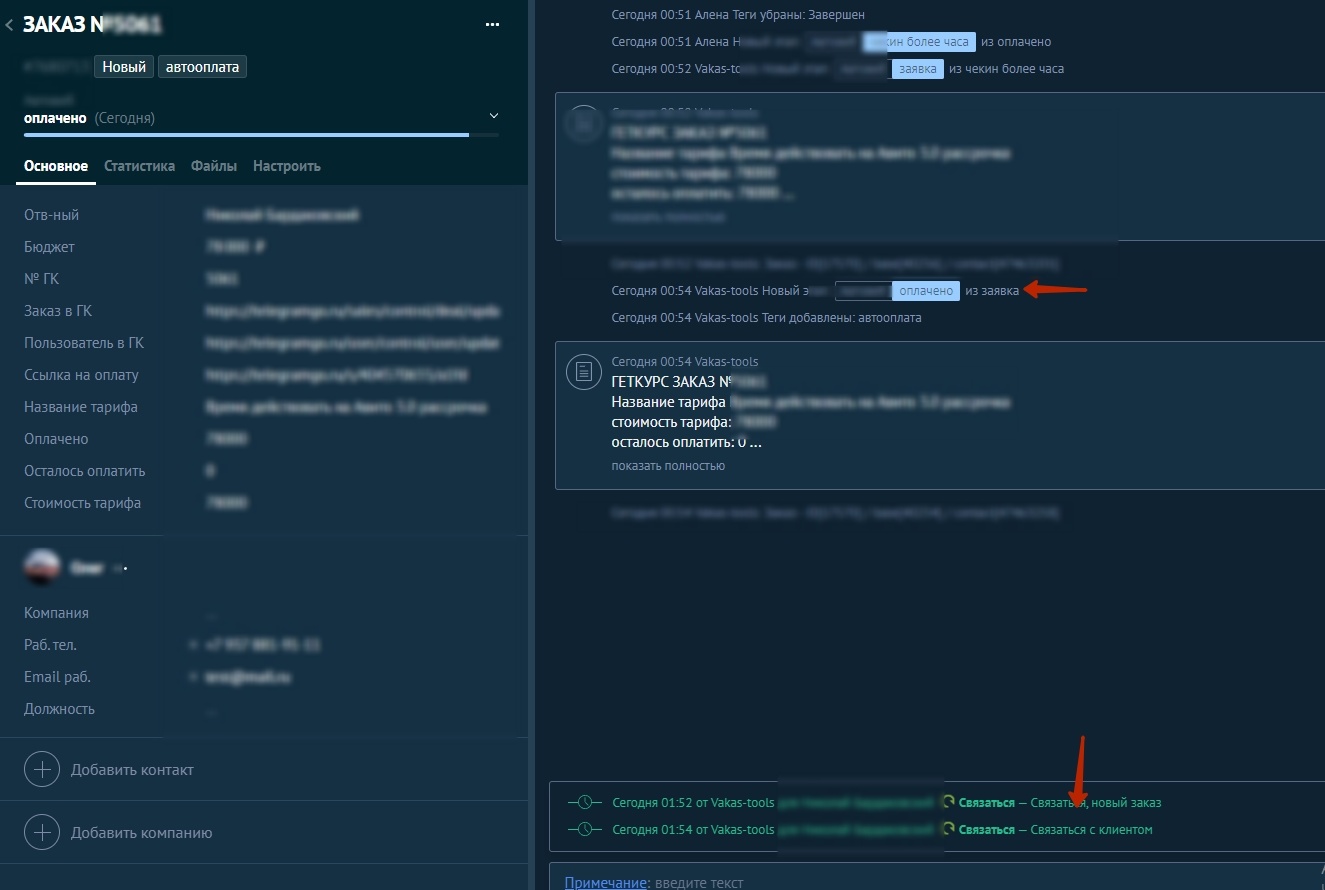
Task: Click the Новый tag
Action: pos(125,67)
